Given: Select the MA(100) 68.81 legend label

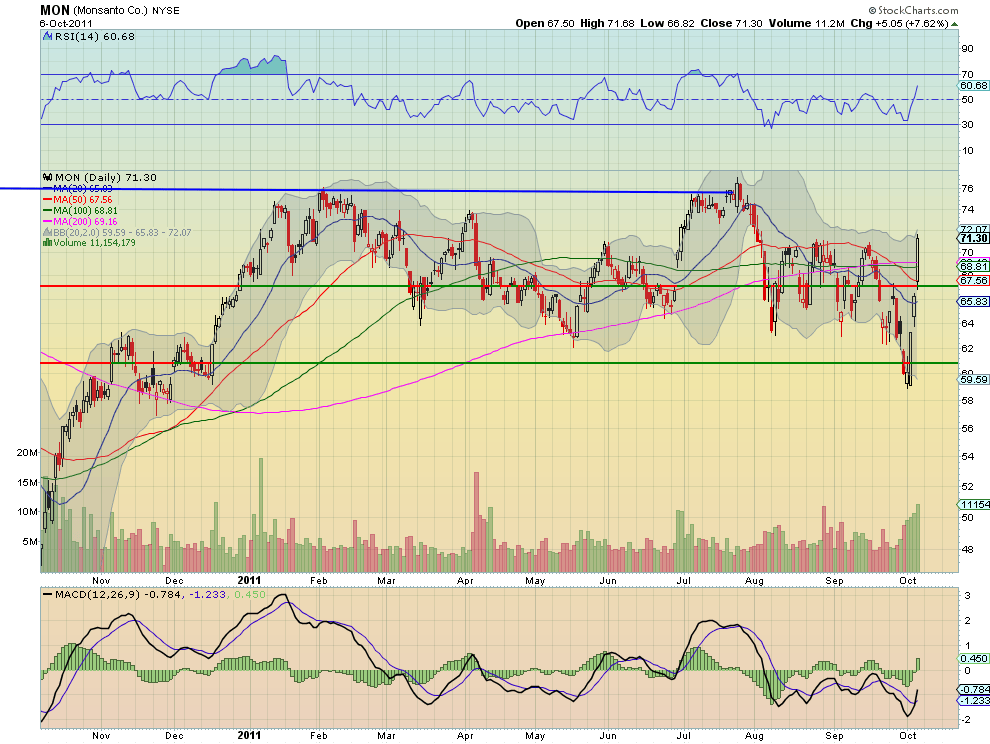Looking at the screenshot, I should (x=85, y=210).
